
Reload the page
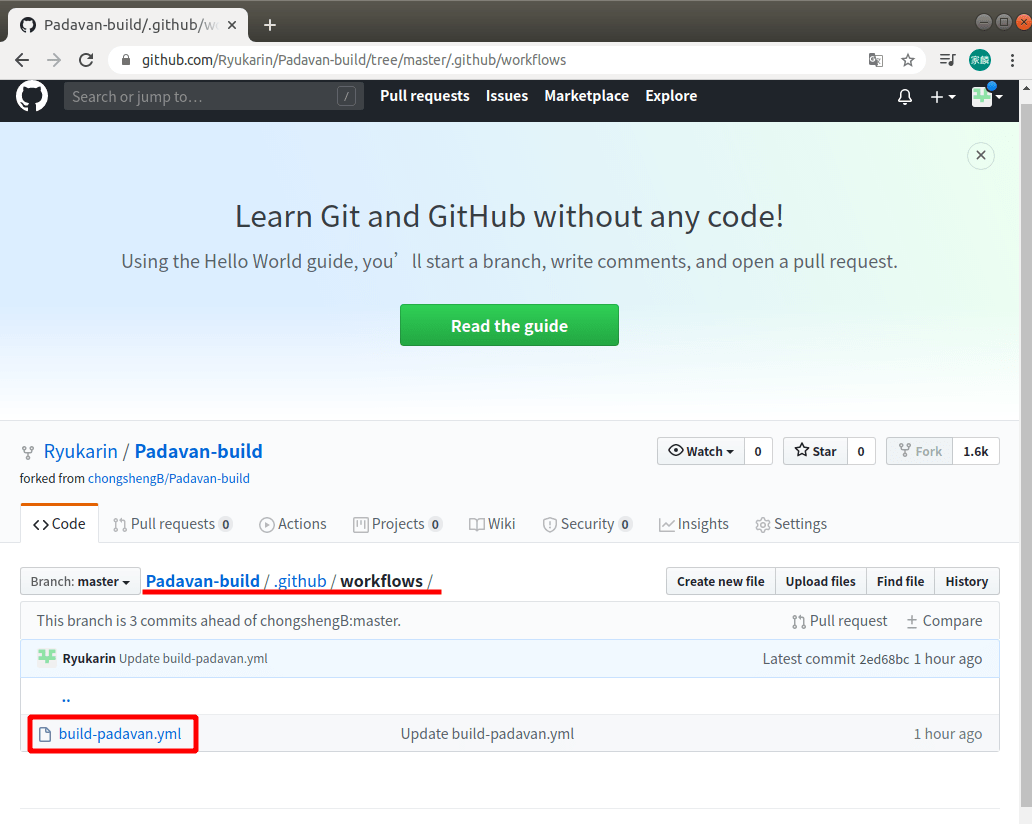click(x=86, y=61)
